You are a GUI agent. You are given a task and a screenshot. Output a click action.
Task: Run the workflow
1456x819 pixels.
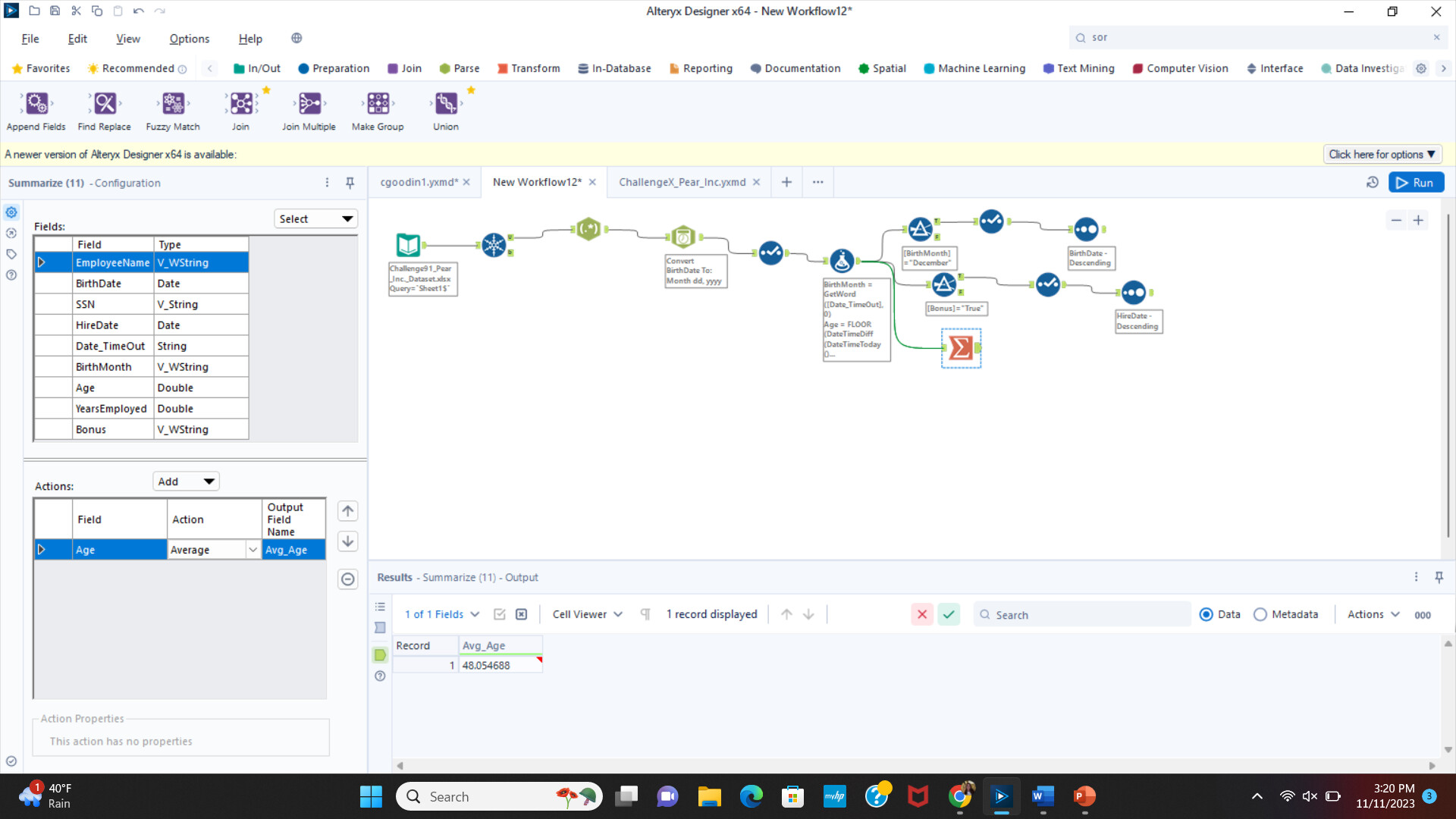click(x=1416, y=183)
